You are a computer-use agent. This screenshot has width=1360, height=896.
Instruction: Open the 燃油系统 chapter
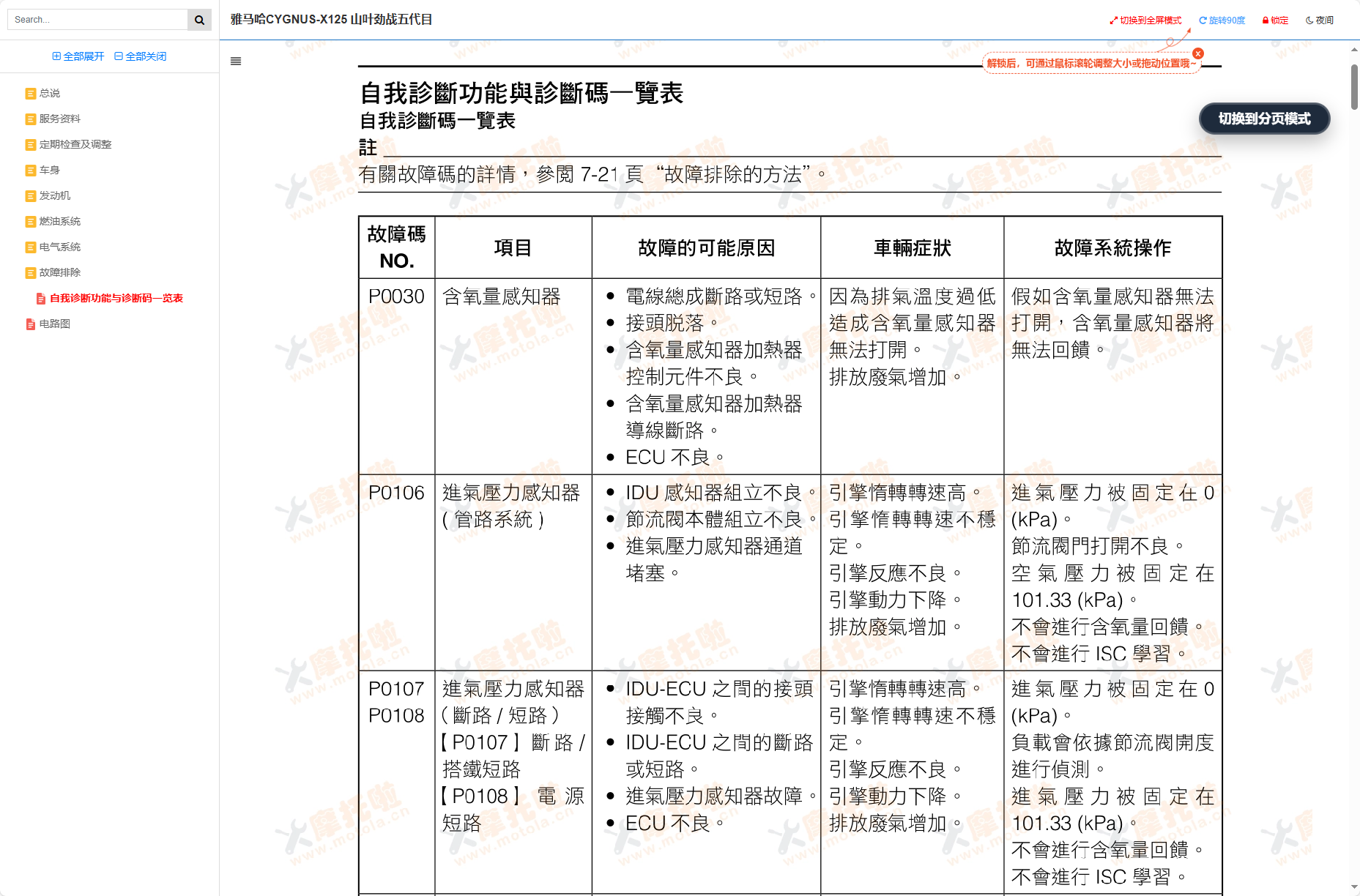click(60, 221)
